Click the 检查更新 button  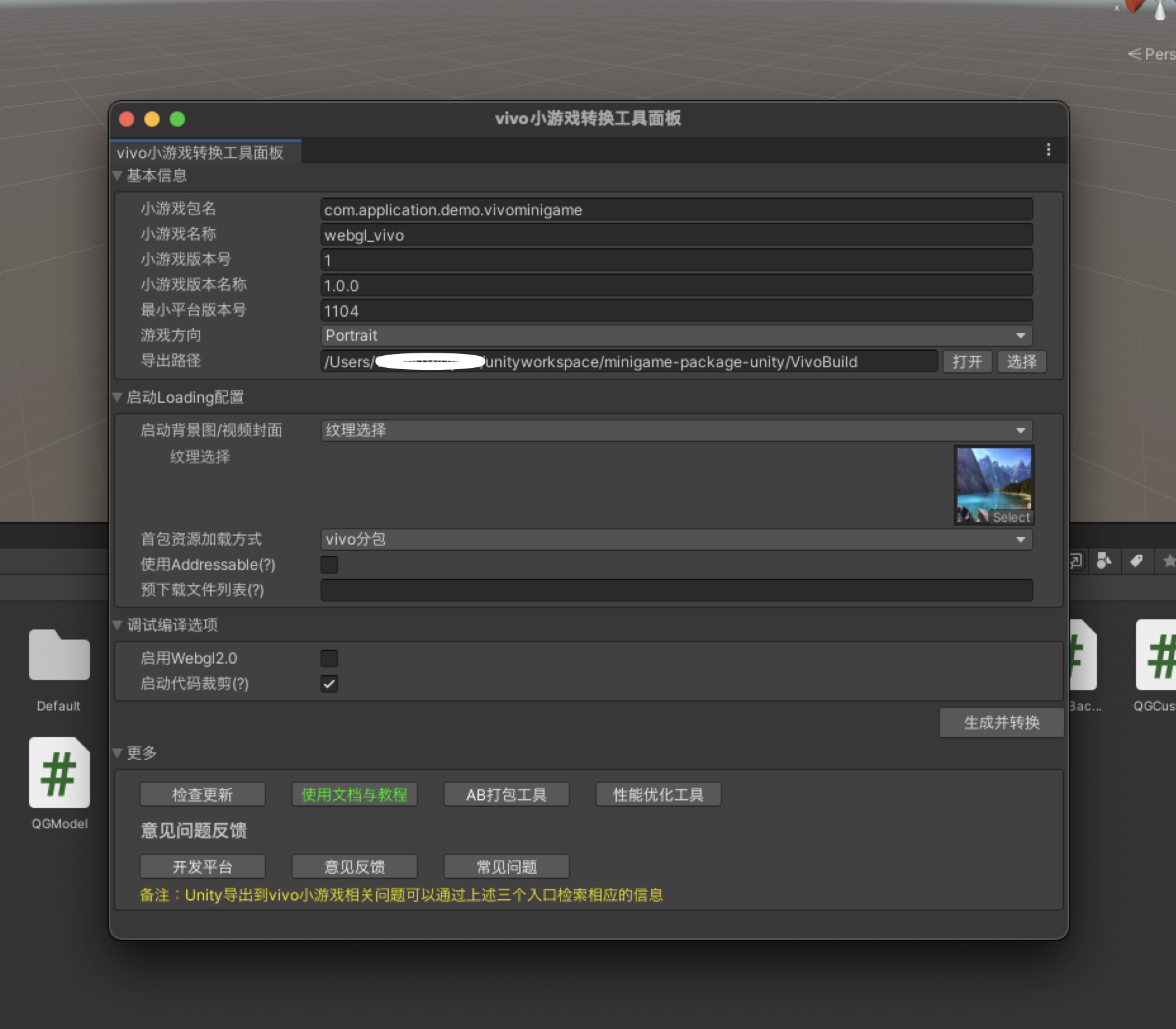[203, 795]
